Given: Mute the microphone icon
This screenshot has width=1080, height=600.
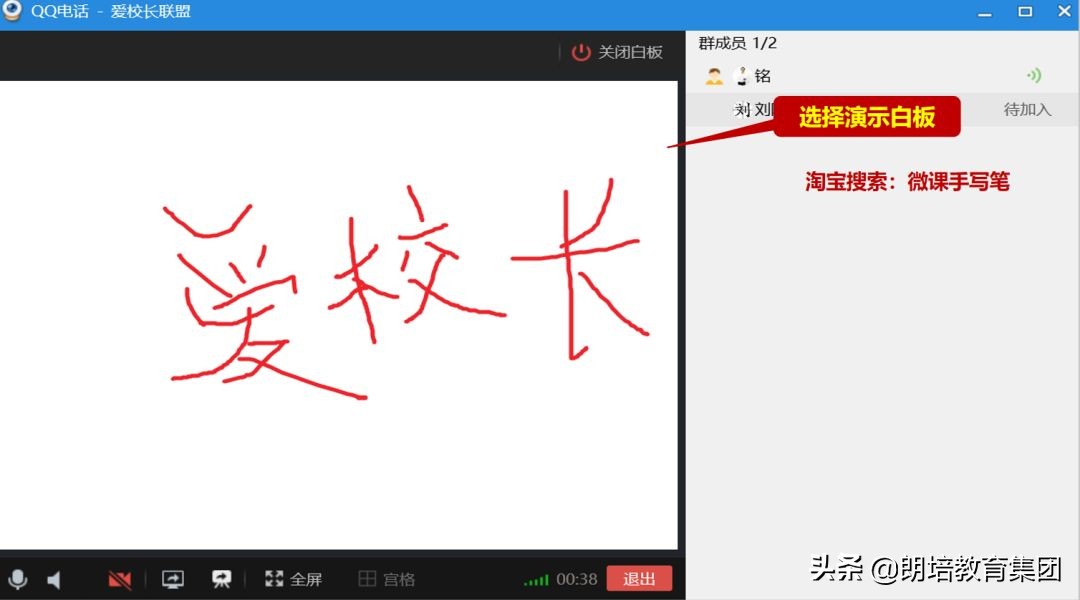Looking at the screenshot, I should [x=20, y=578].
